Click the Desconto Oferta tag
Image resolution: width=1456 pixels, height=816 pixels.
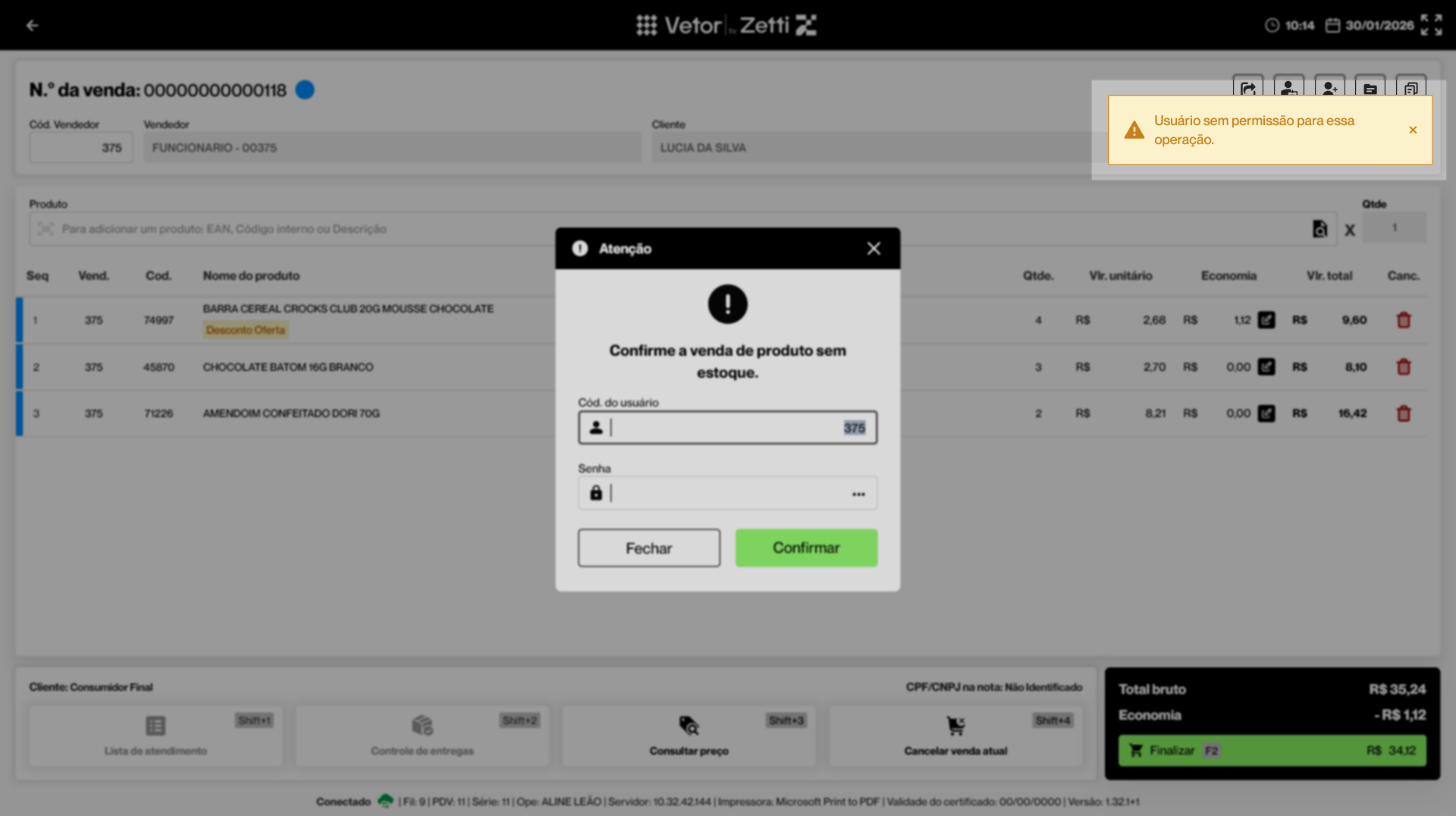tap(246, 330)
